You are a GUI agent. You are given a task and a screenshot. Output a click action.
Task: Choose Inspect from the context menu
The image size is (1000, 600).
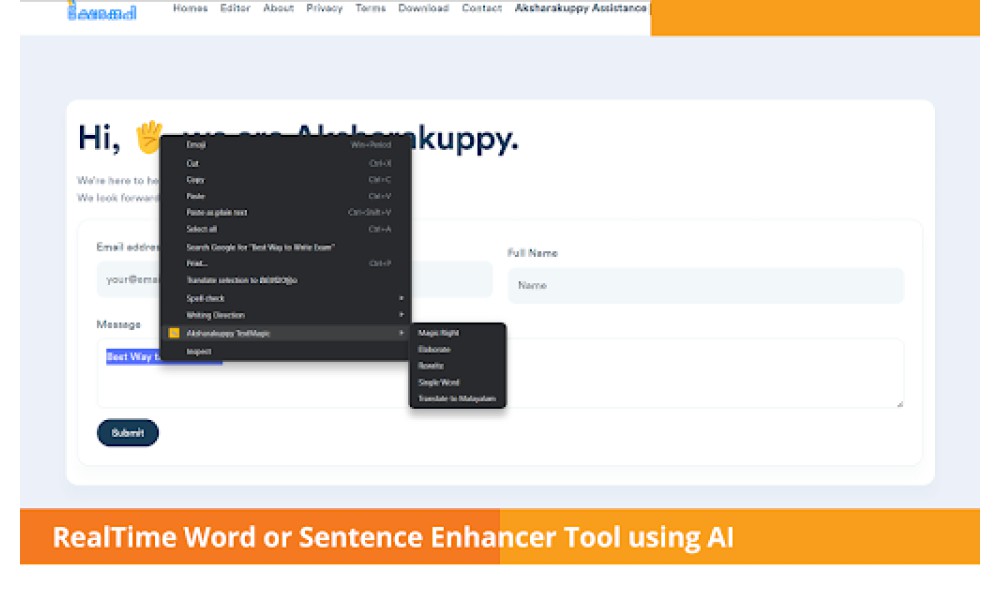point(285,351)
